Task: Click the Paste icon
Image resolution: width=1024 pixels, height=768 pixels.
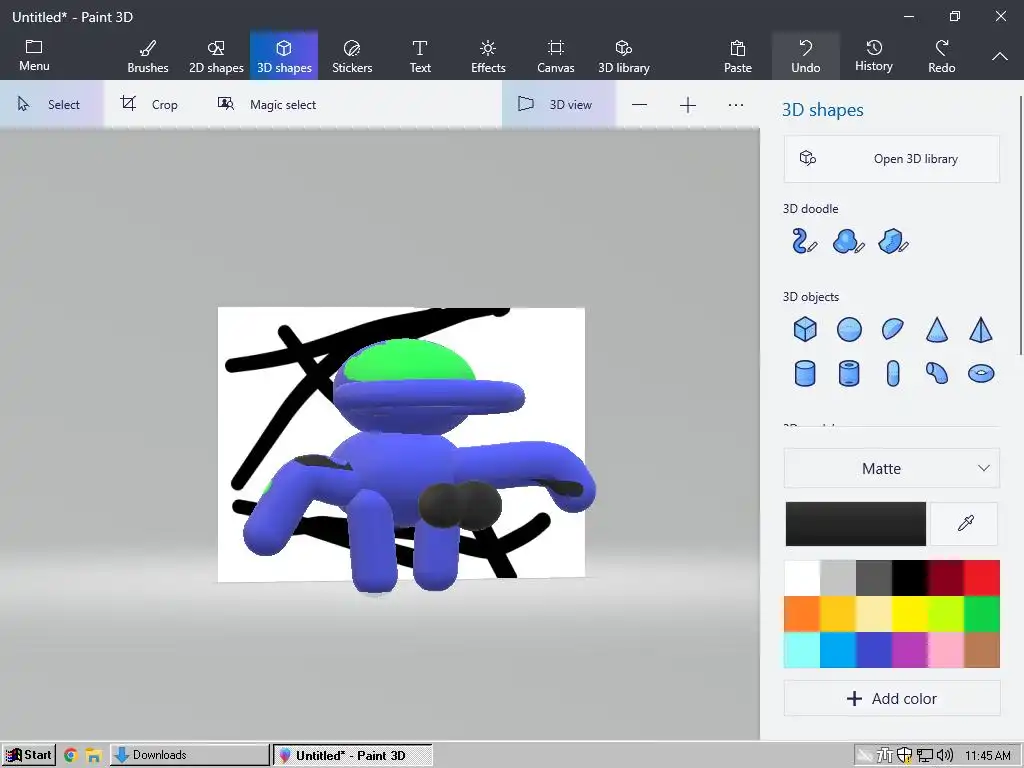Action: [x=737, y=55]
